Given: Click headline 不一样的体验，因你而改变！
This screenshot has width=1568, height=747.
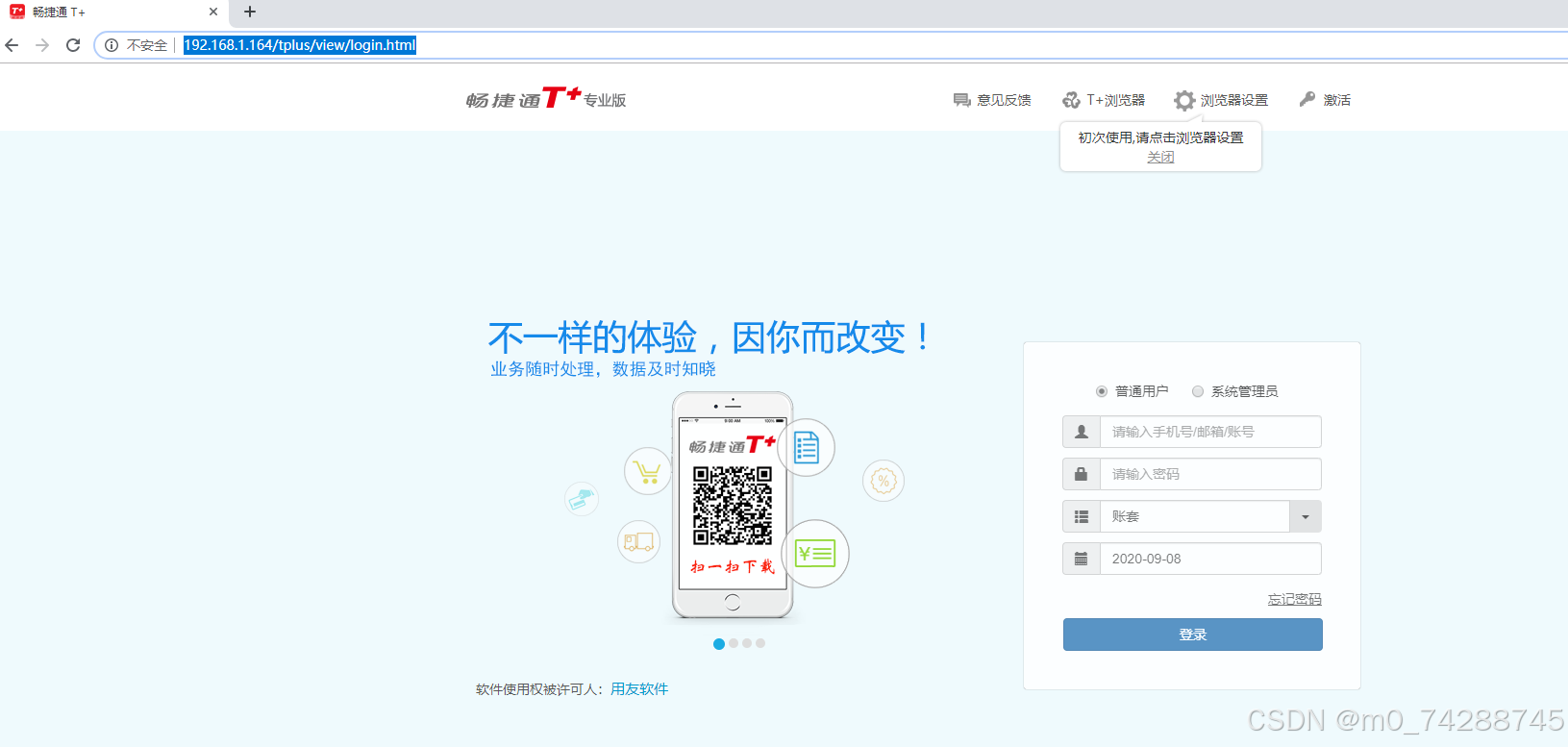Looking at the screenshot, I should click(x=710, y=337).
